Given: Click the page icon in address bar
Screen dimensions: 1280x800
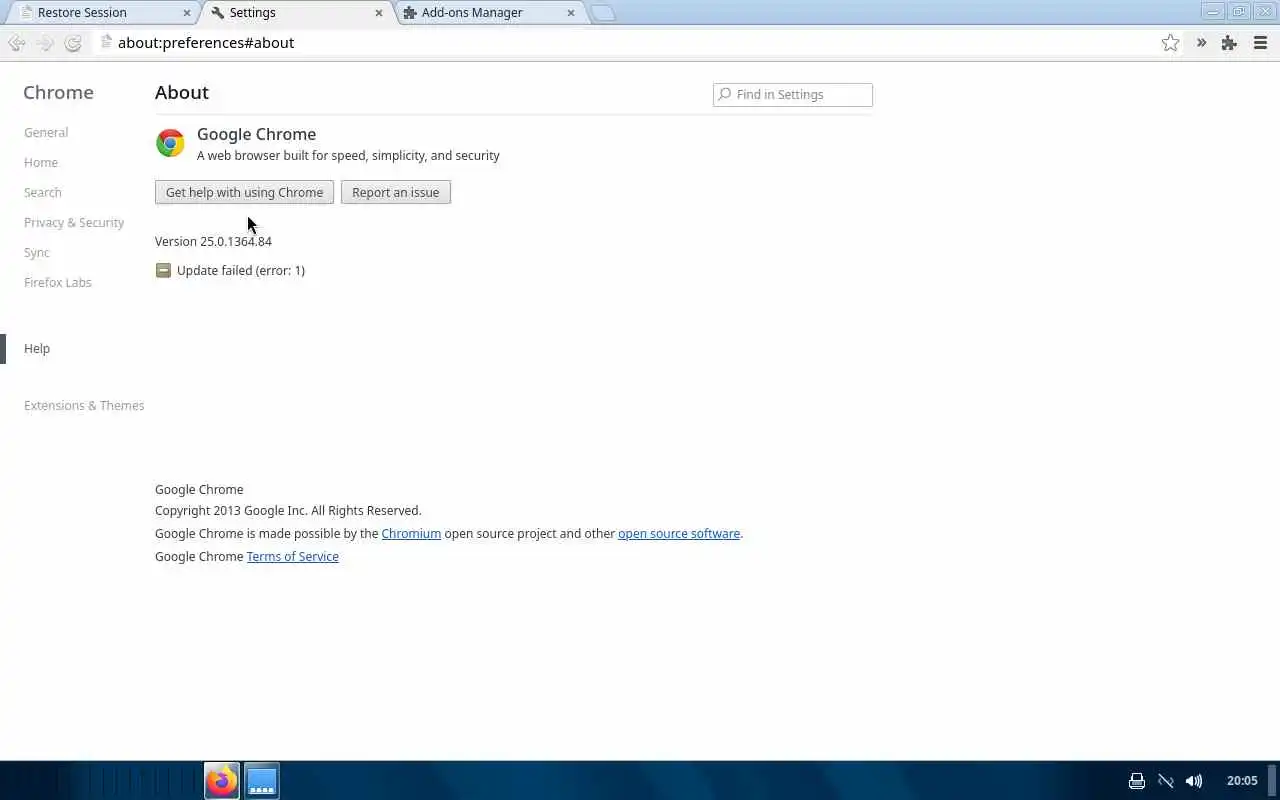Looking at the screenshot, I should pyautogui.click(x=106, y=42).
